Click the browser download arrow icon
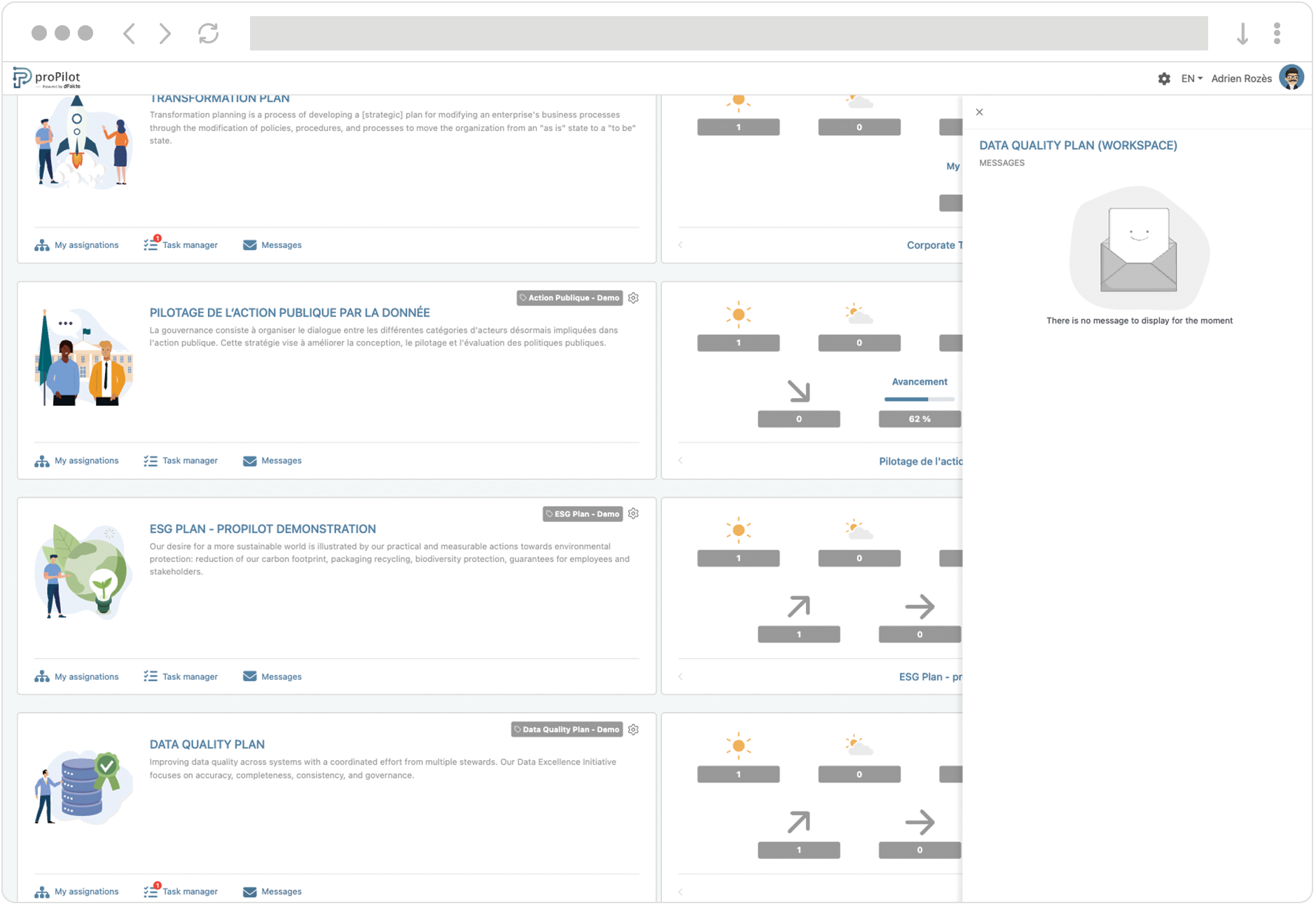The width and height of the screenshot is (1316, 906). [x=1242, y=33]
